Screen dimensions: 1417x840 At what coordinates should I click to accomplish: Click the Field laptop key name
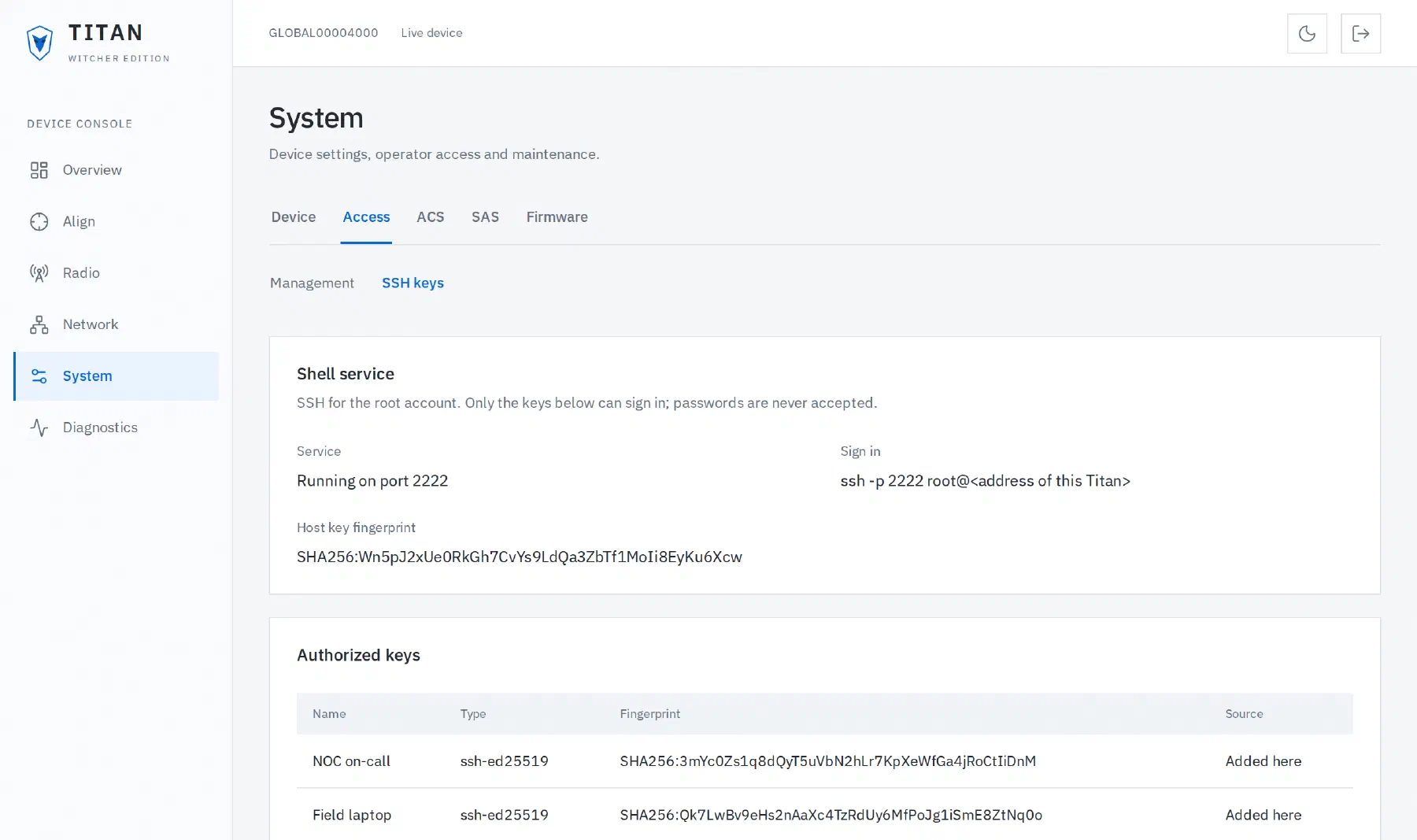click(x=352, y=816)
